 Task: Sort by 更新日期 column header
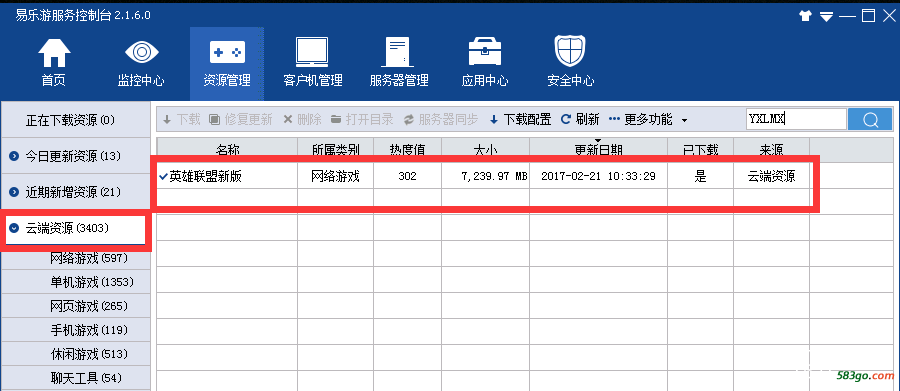point(598,149)
